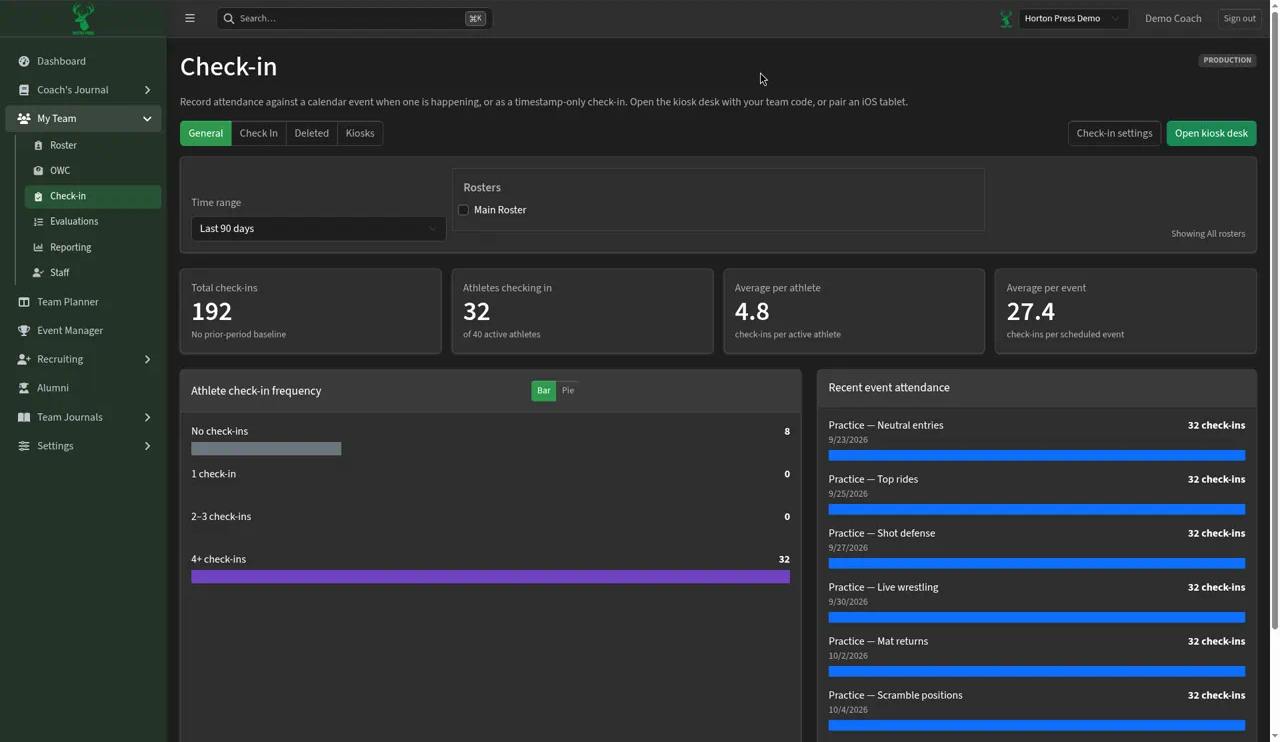Check the Main Roster checkbox
This screenshot has width=1280, height=742.
click(463, 210)
